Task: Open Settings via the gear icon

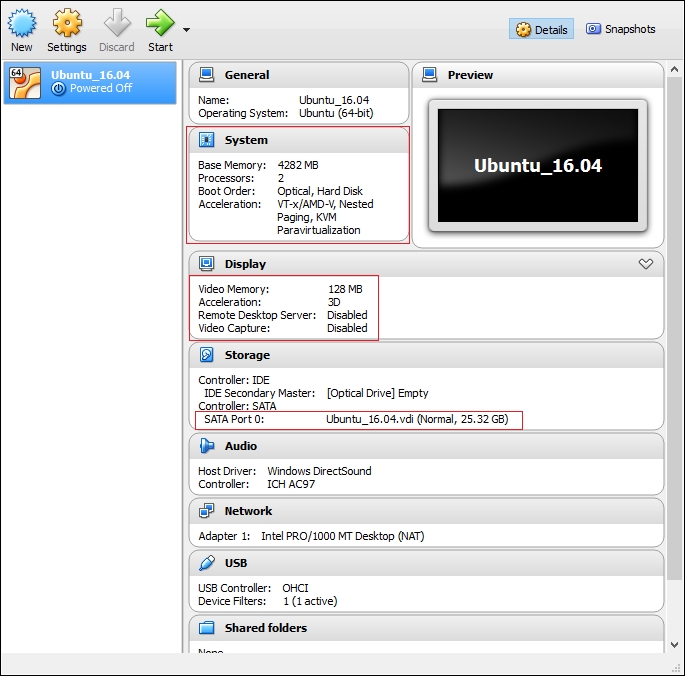Action: coord(67,23)
